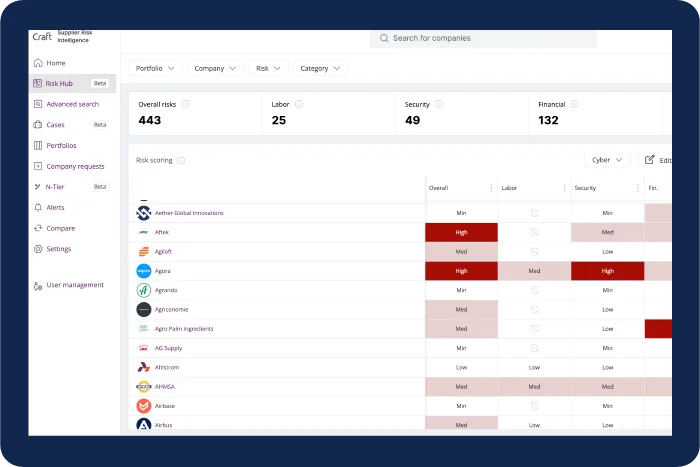700x467 pixels.
Task: Open the Agiloft company
Action: pyautogui.click(x=163, y=252)
